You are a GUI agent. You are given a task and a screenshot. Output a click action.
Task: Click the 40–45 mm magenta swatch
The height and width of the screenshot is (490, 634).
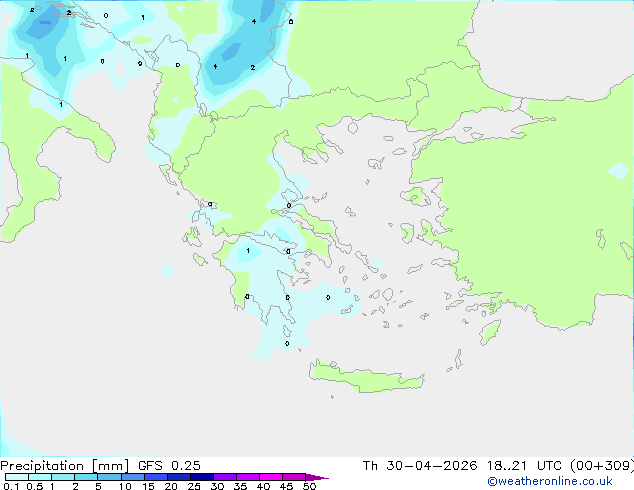click(x=271, y=477)
